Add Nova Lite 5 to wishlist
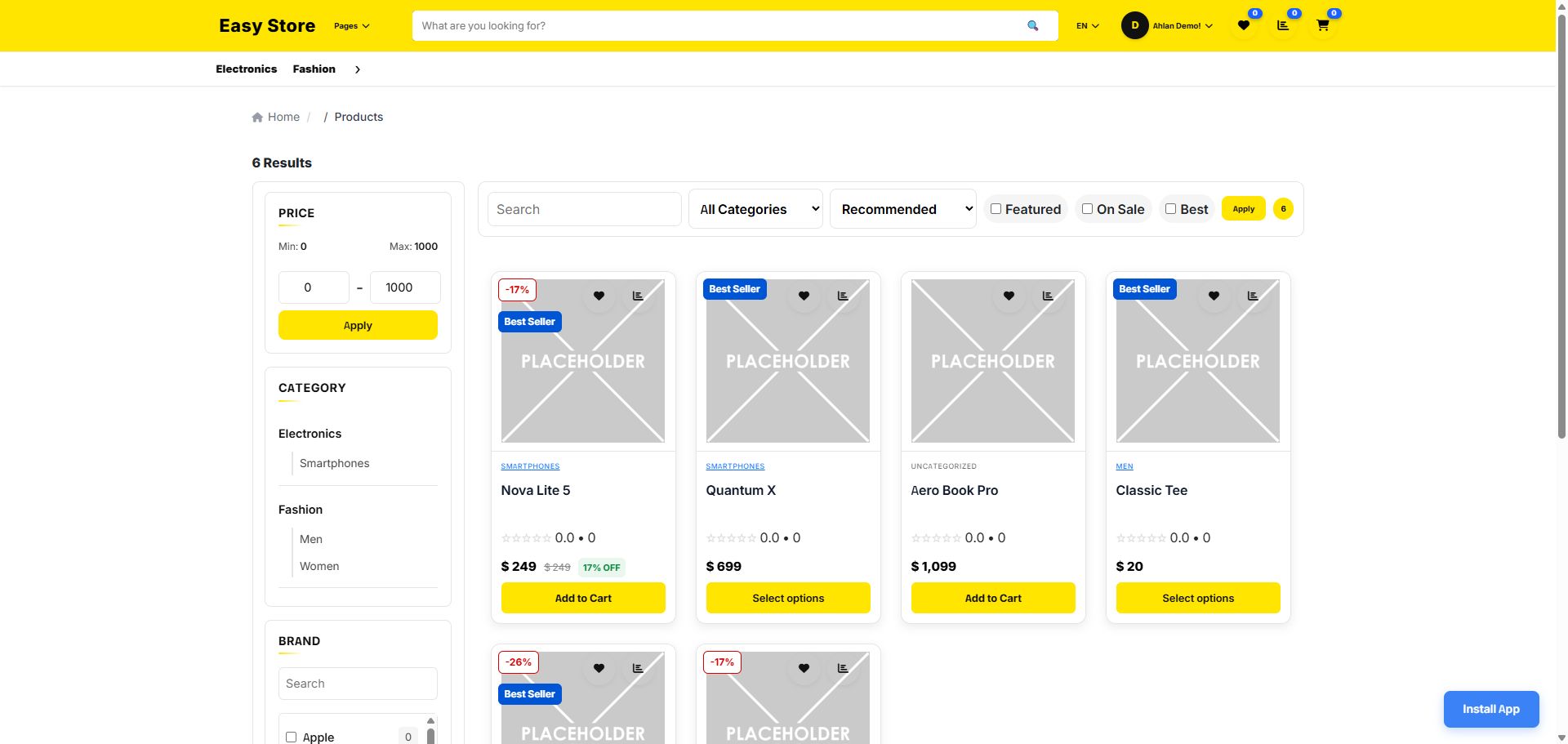The image size is (1568, 744). [x=599, y=296]
